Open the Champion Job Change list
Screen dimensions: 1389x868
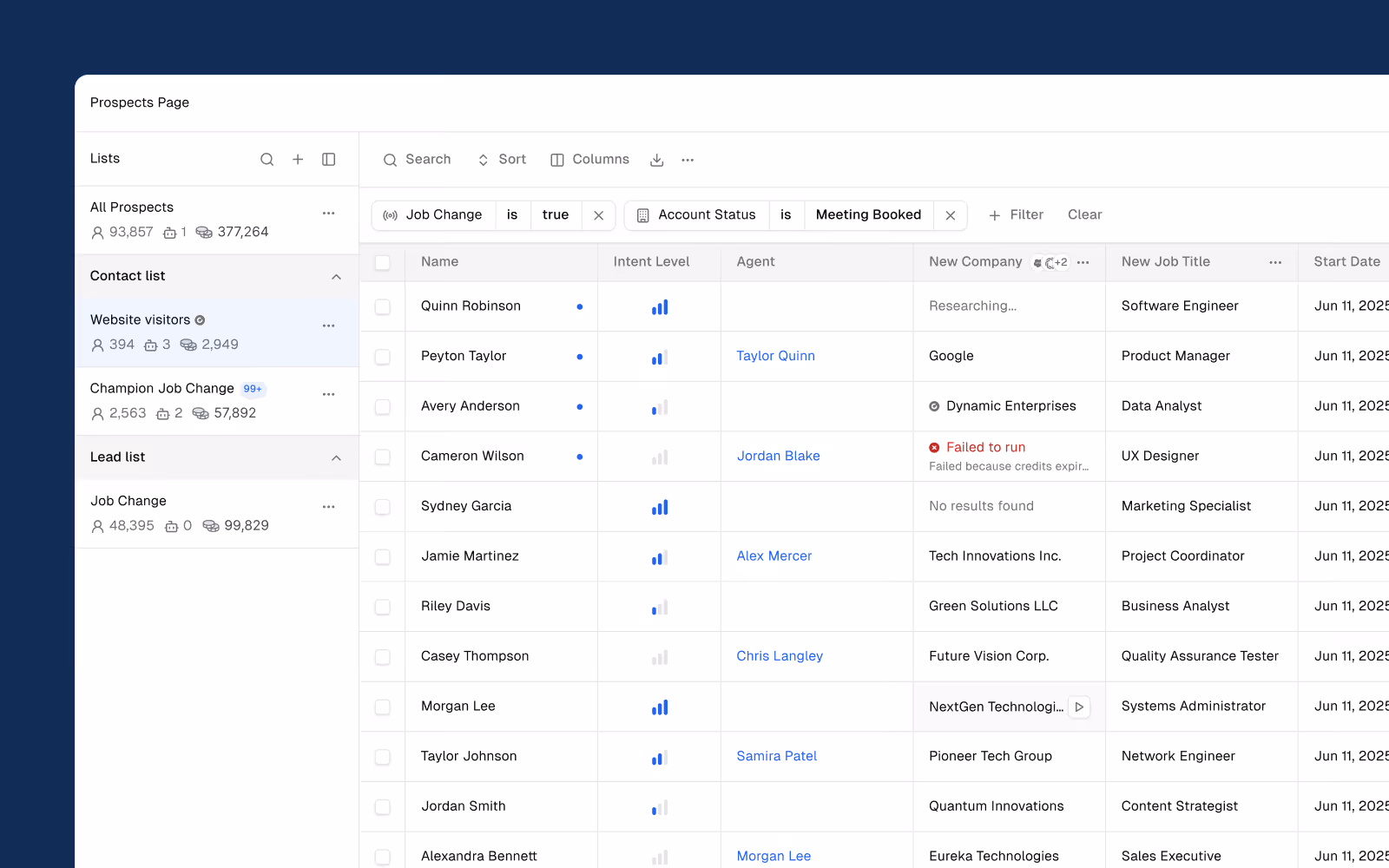click(x=217, y=401)
